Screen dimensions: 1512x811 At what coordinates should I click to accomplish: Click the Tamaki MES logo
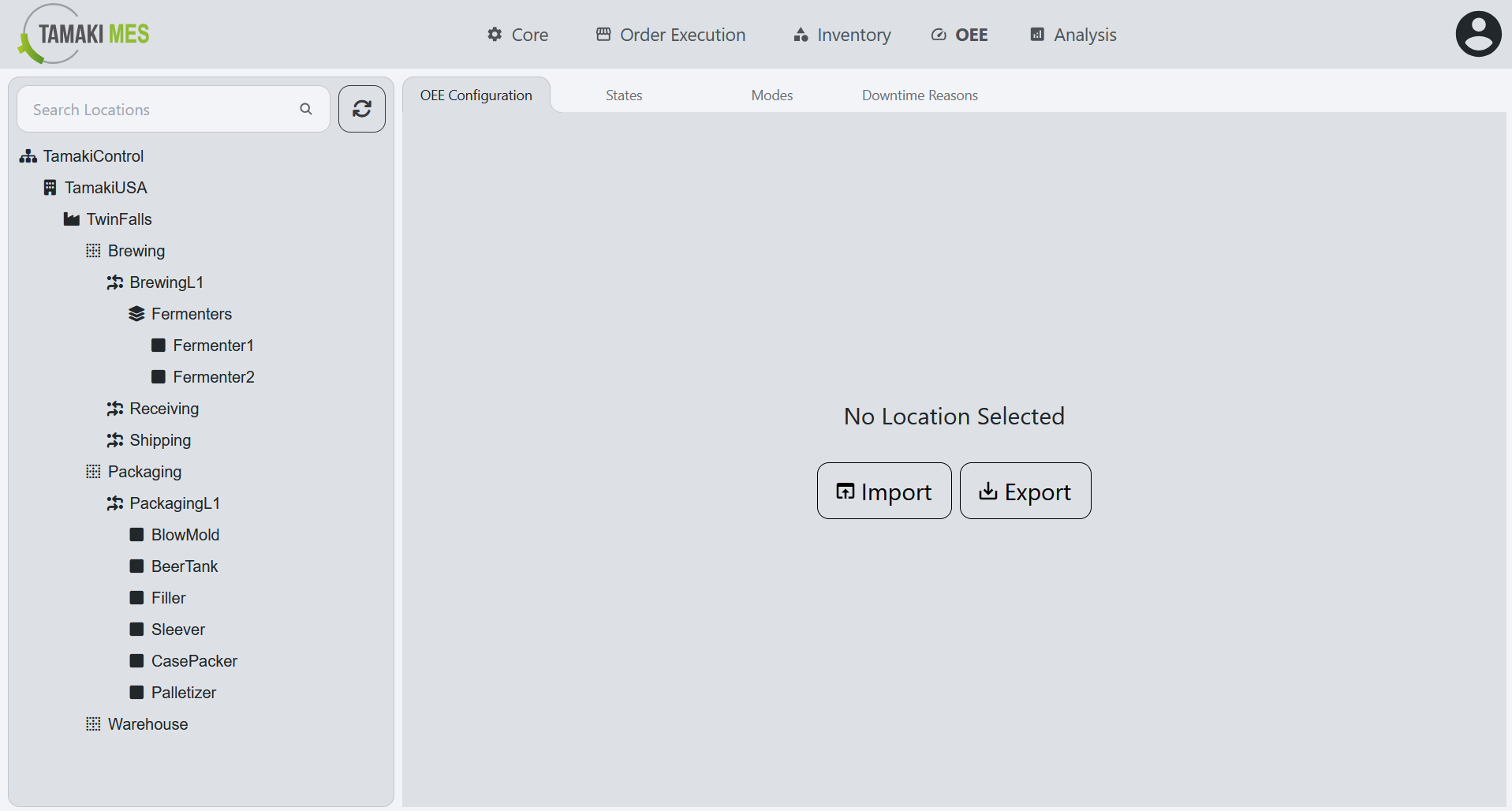tap(82, 33)
